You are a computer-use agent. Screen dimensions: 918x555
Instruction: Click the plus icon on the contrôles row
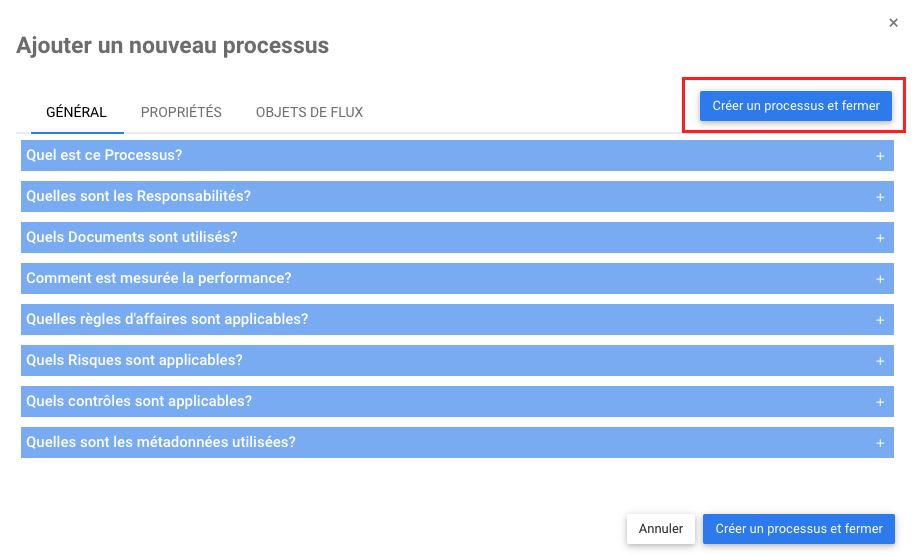[x=880, y=402]
